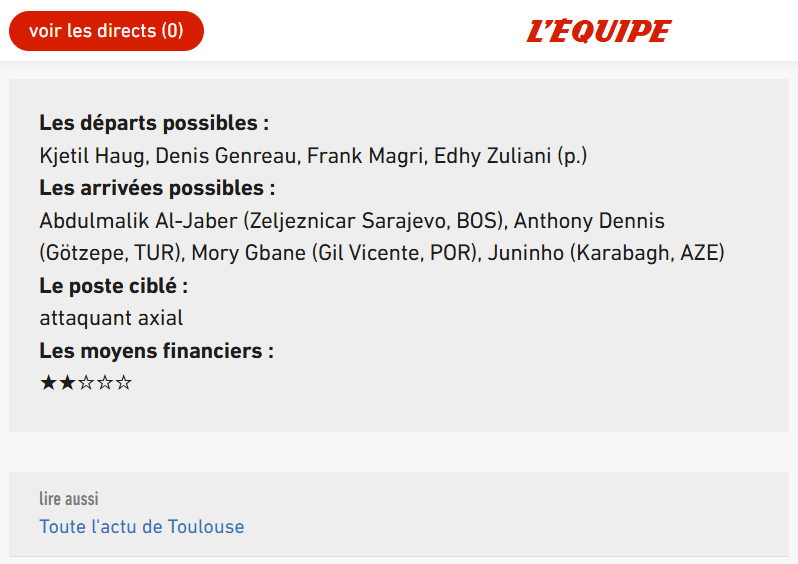Click the 'voir les directs (0)' button
Screen dimensions: 798x564
(106, 31)
